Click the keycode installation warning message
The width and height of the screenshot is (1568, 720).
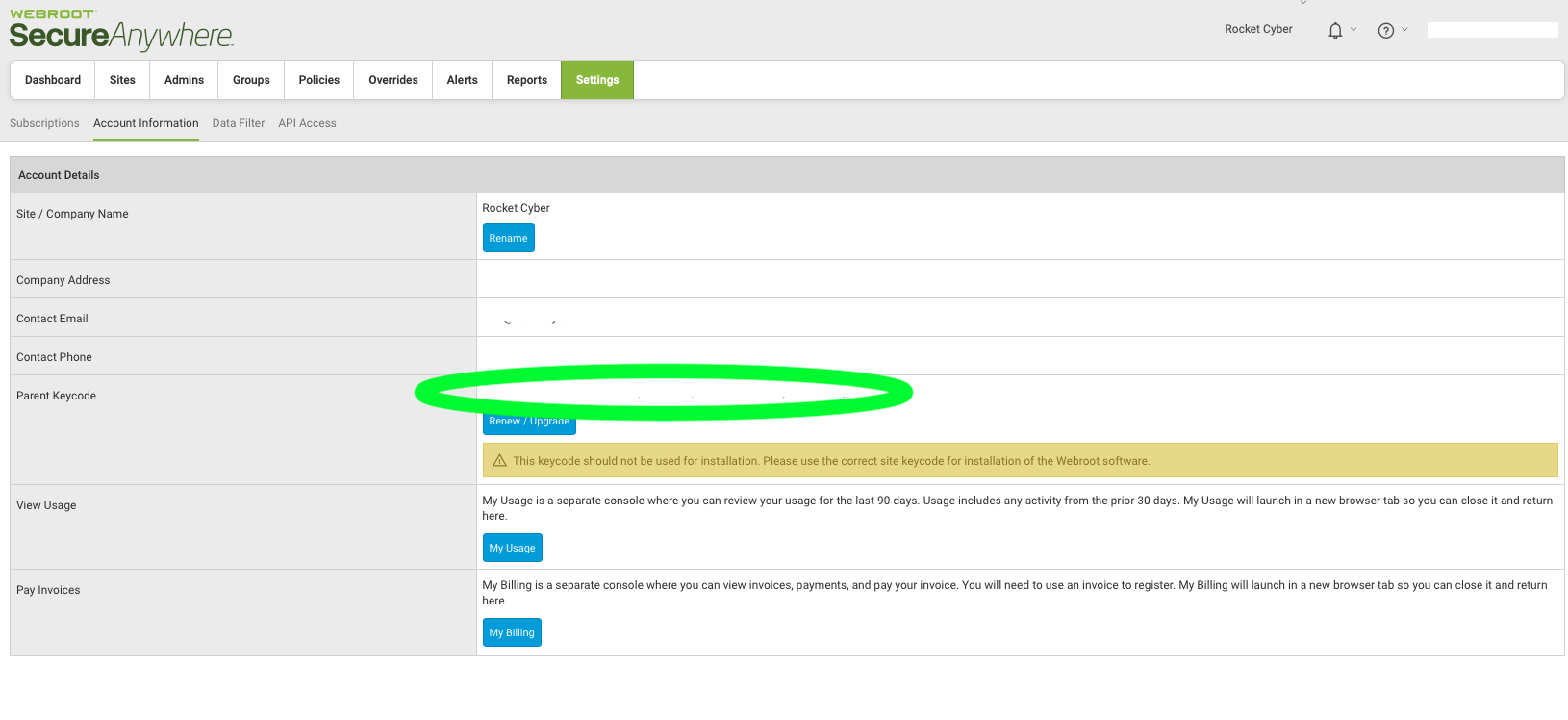click(x=1020, y=460)
